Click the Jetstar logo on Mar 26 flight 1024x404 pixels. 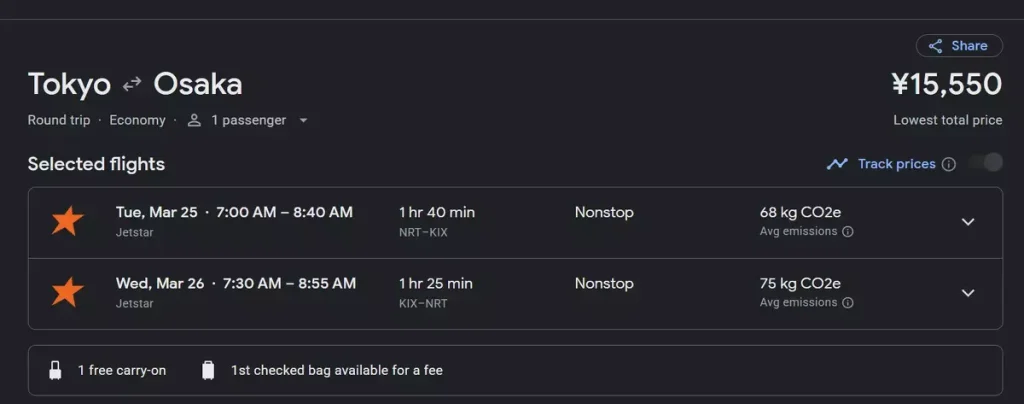click(68, 293)
